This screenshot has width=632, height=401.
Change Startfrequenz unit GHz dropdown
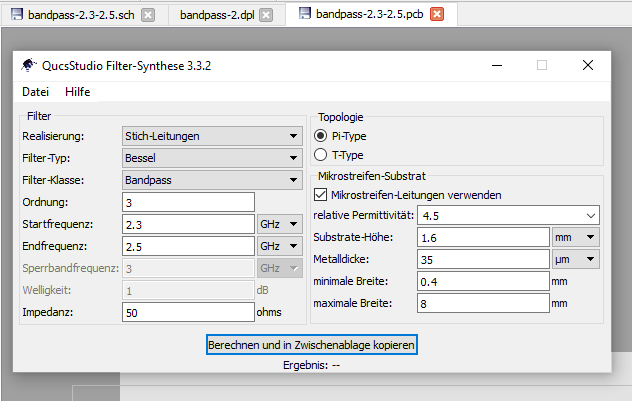[x=280, y=224]
